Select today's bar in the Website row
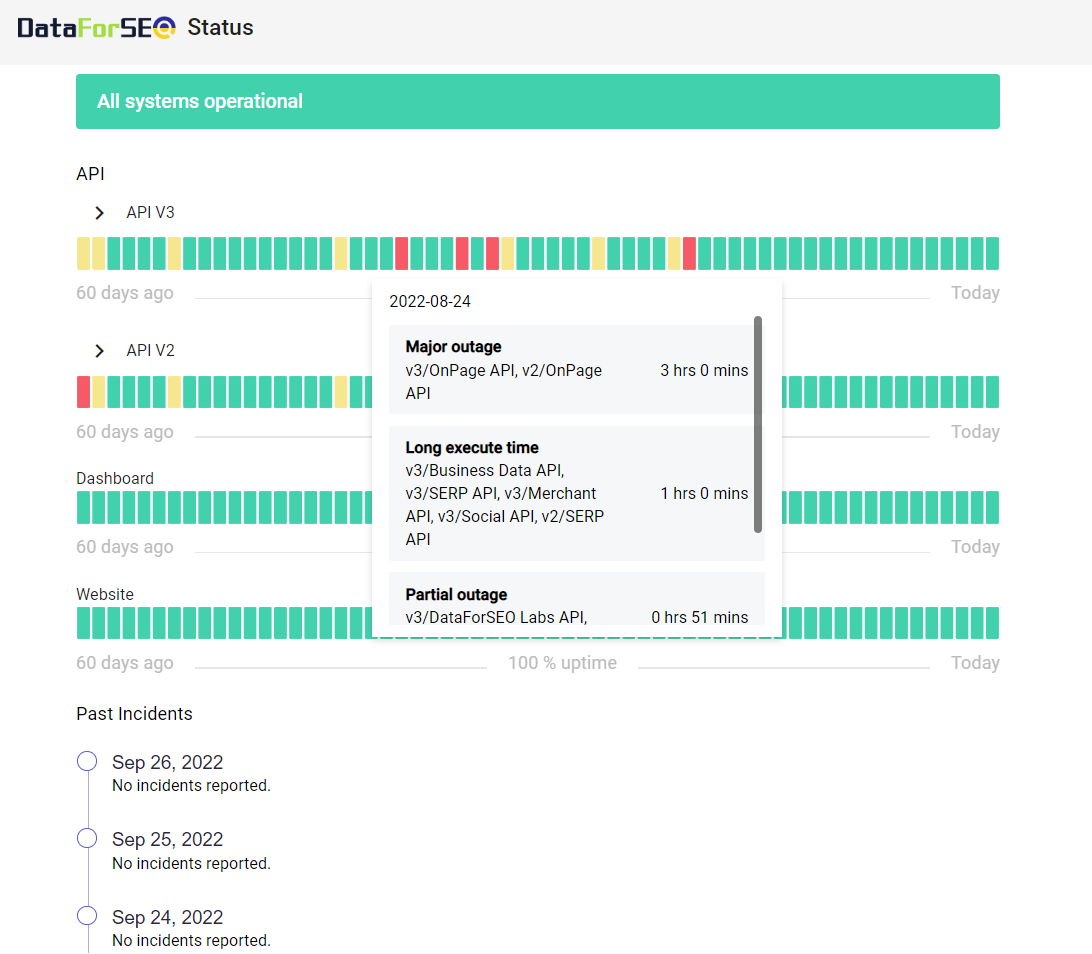 pos(992,623)
